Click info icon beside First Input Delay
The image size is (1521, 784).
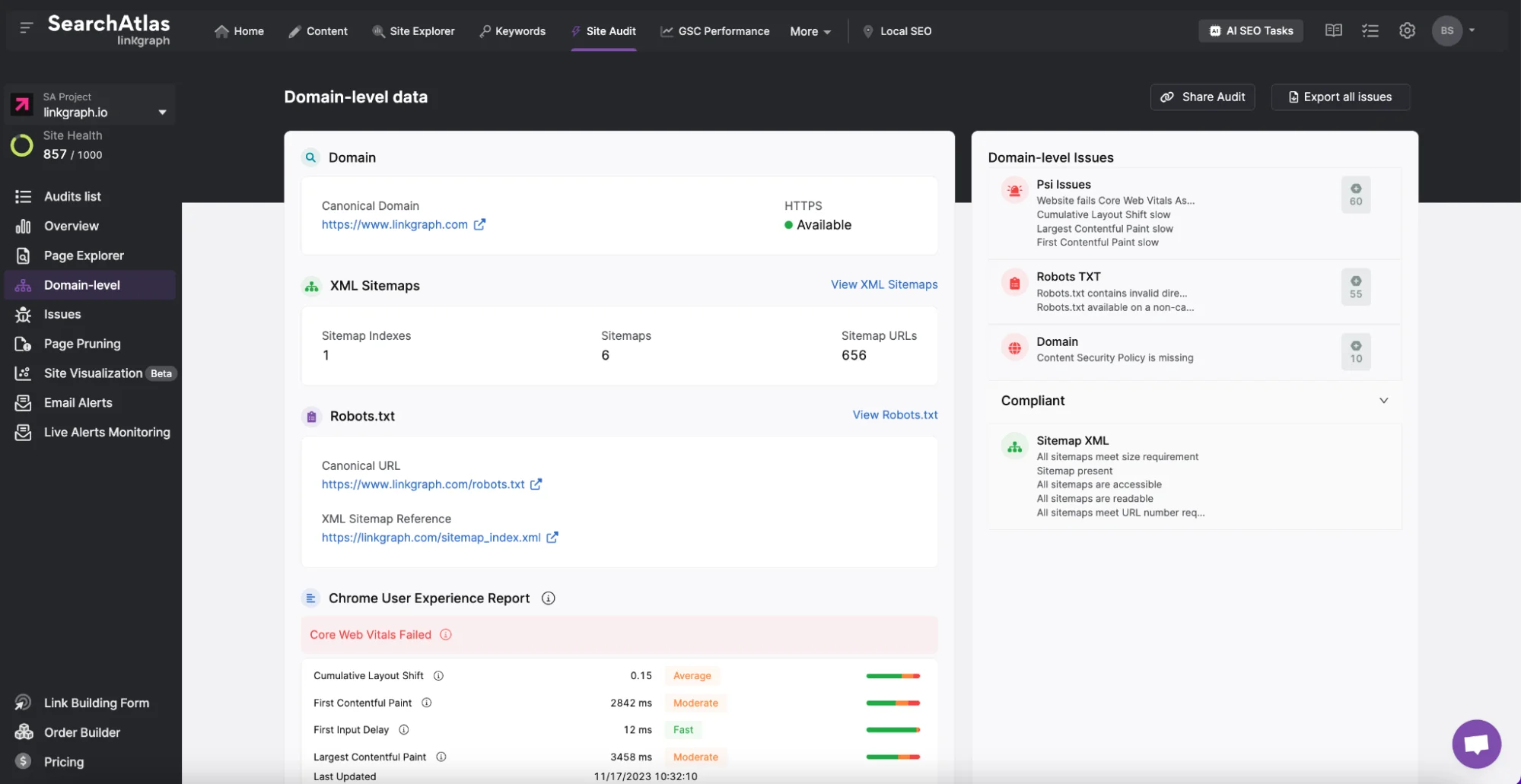[404, 729]
